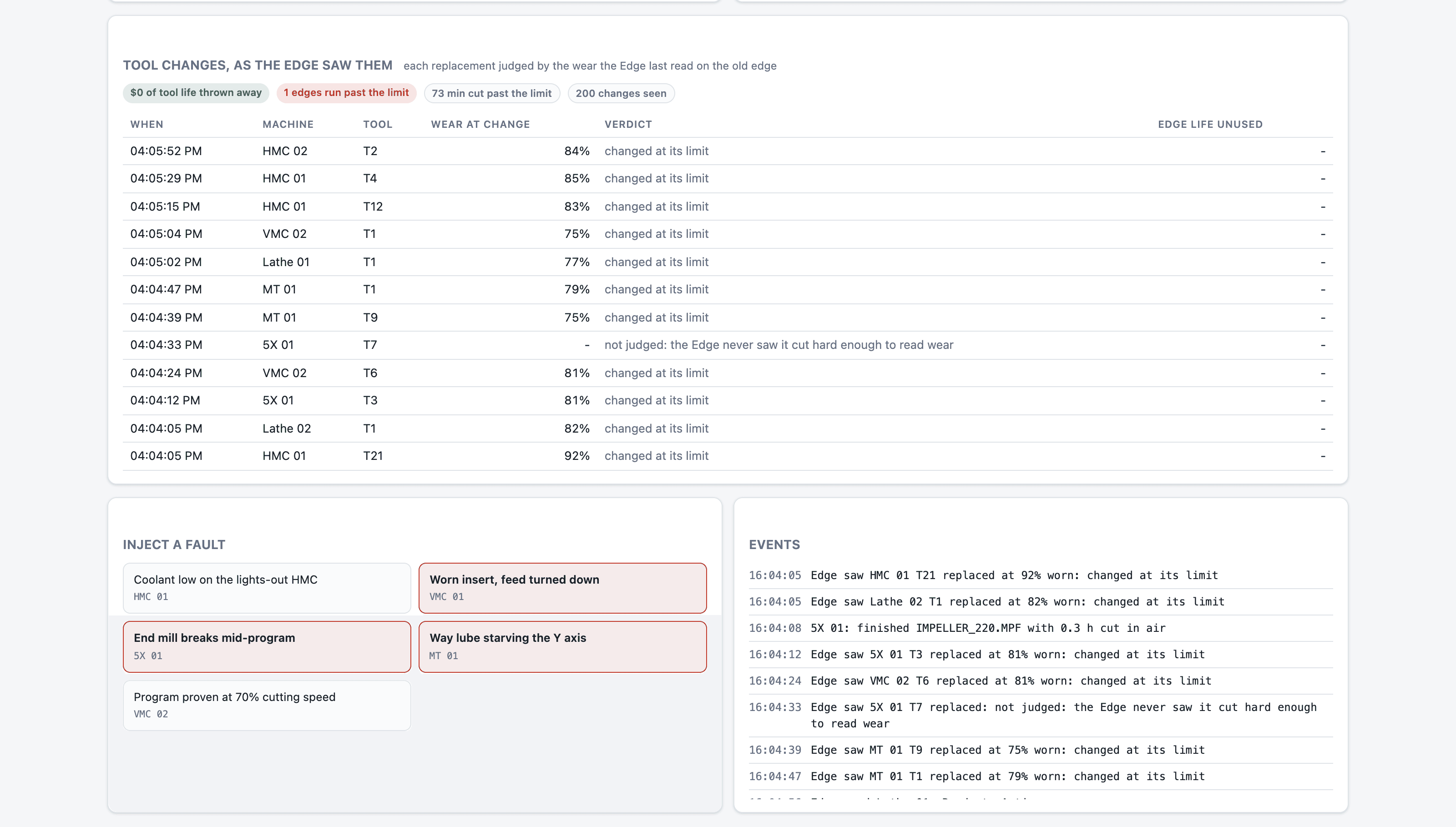The height and width of the screenshot is (827, 1456).
Task: Select the 04:05:29 PM timestamp cell
Action: point(166,178)
